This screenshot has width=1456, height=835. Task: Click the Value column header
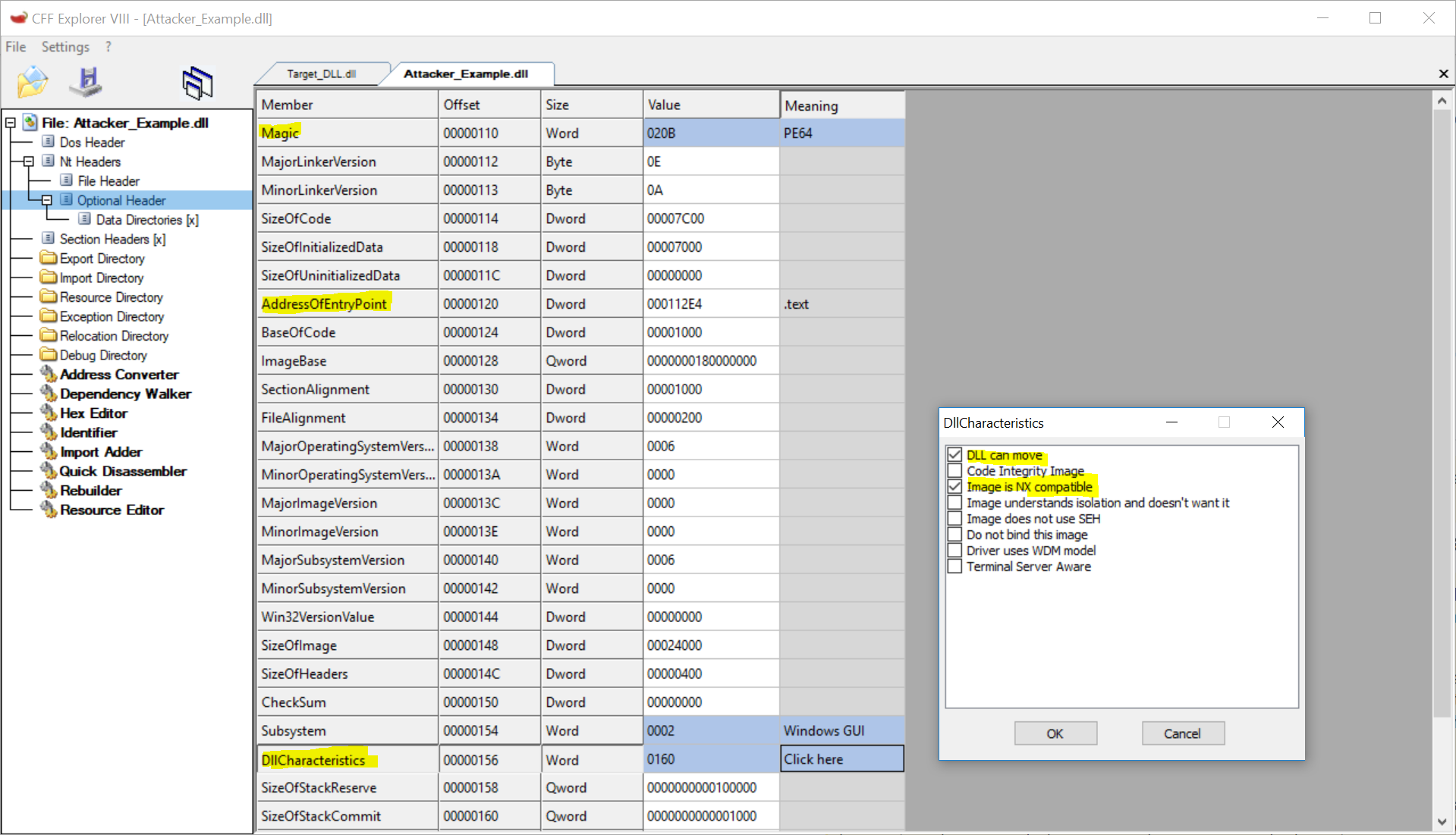[x=711, y=105]
